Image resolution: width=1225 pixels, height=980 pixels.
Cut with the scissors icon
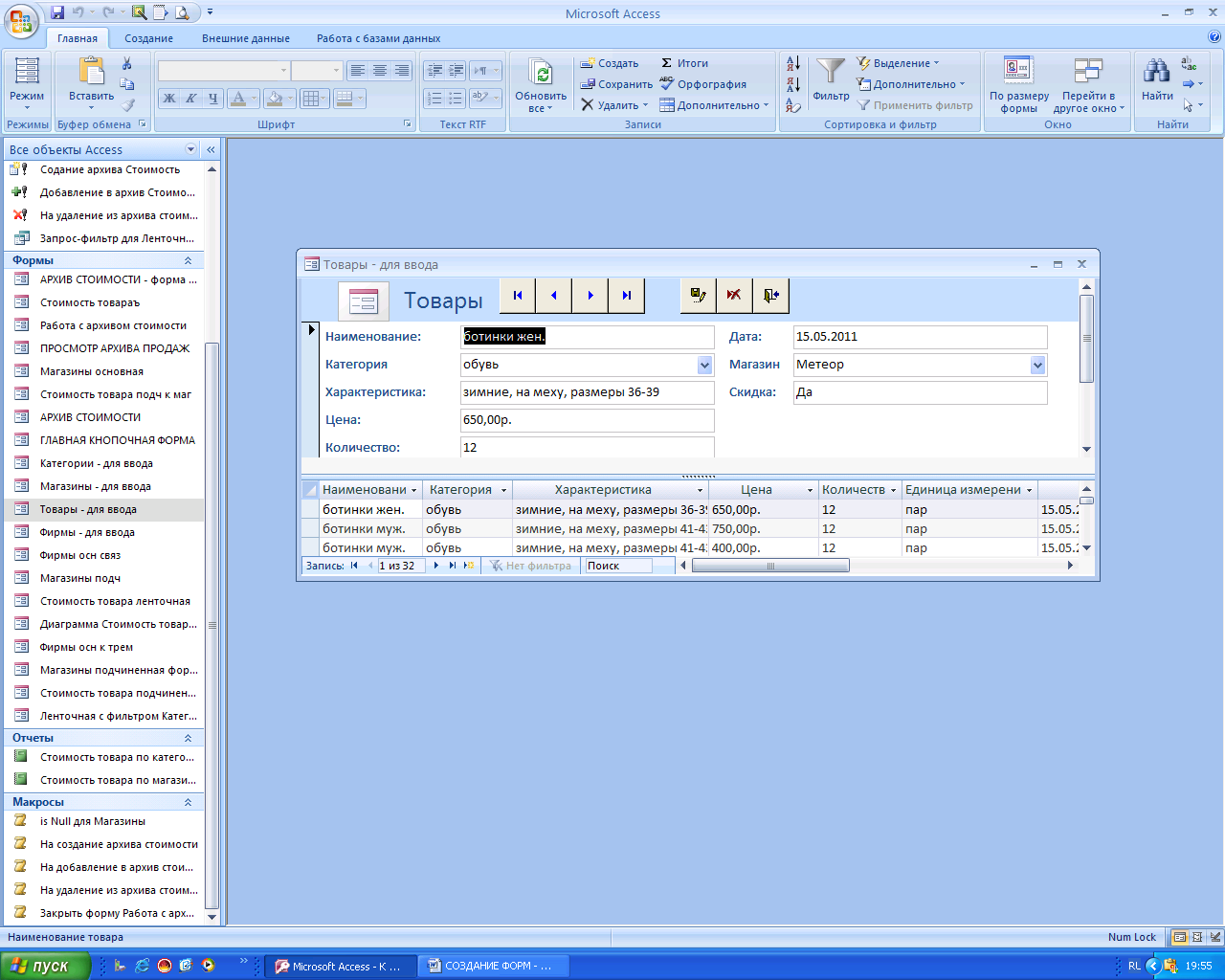(x=127, y=63)
